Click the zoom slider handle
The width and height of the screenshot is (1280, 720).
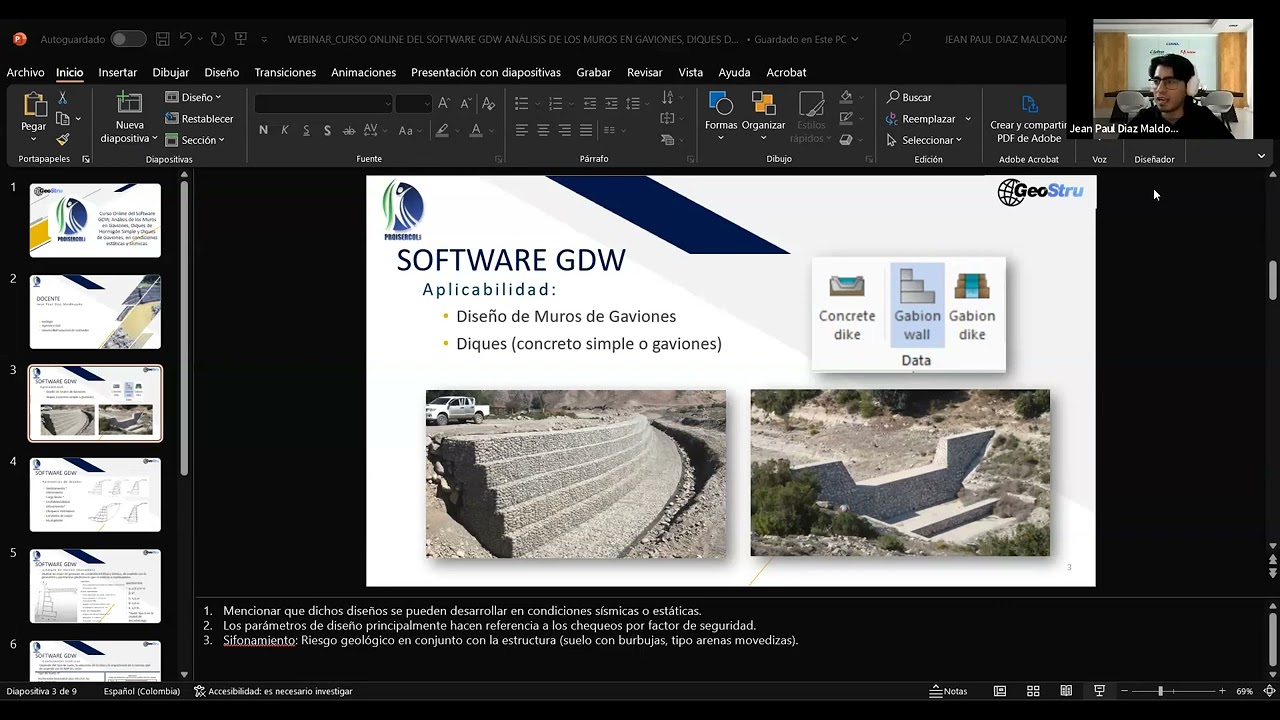click(x=1160, y=691)
